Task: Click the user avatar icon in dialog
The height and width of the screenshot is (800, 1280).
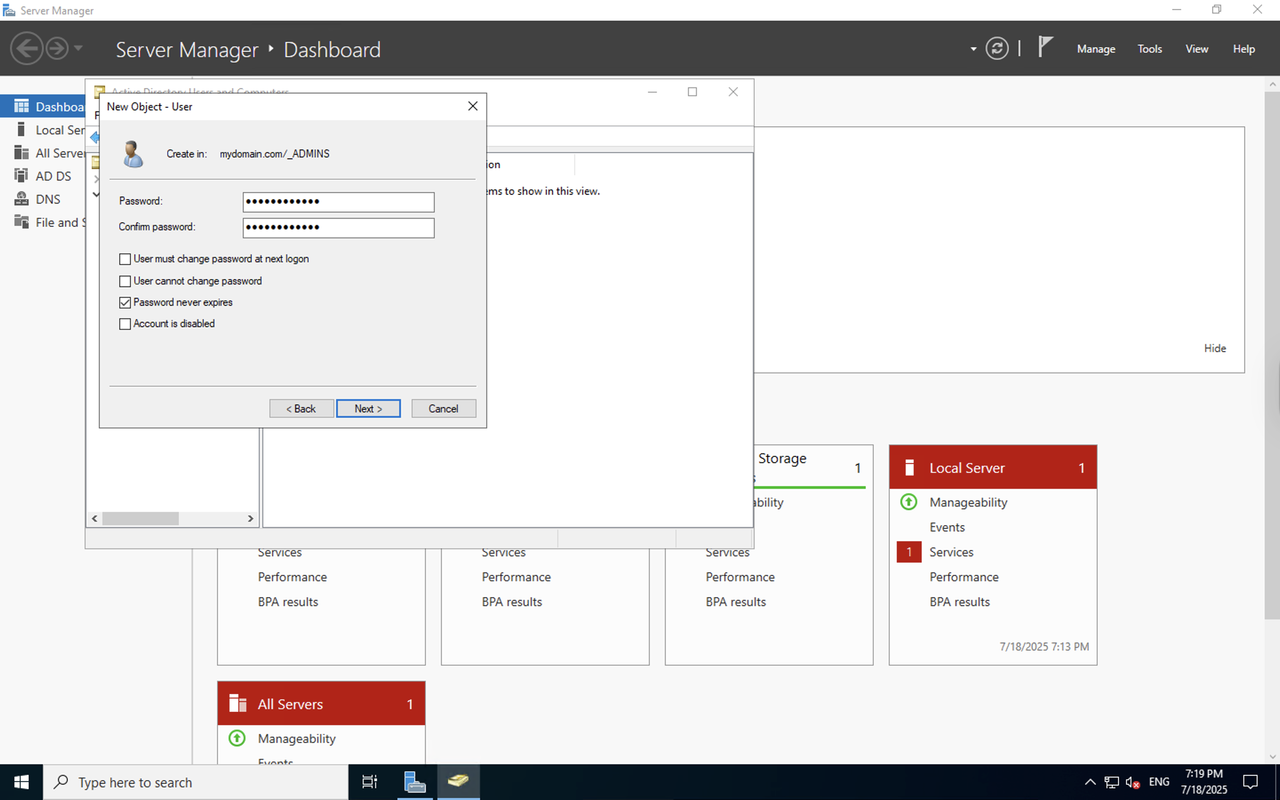Action: 133,154
